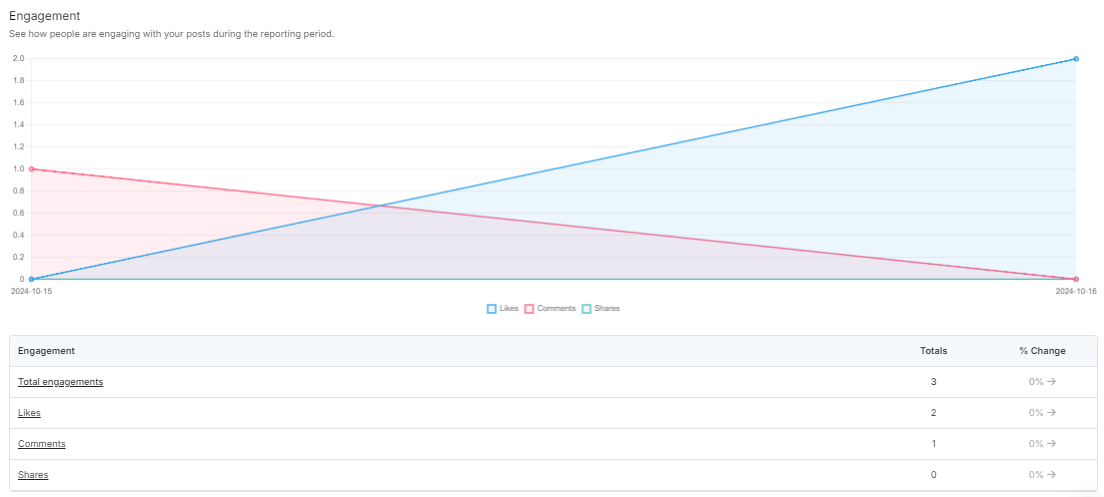
Task: Click the Total engagements value of 3
Action: click(934, 382)
